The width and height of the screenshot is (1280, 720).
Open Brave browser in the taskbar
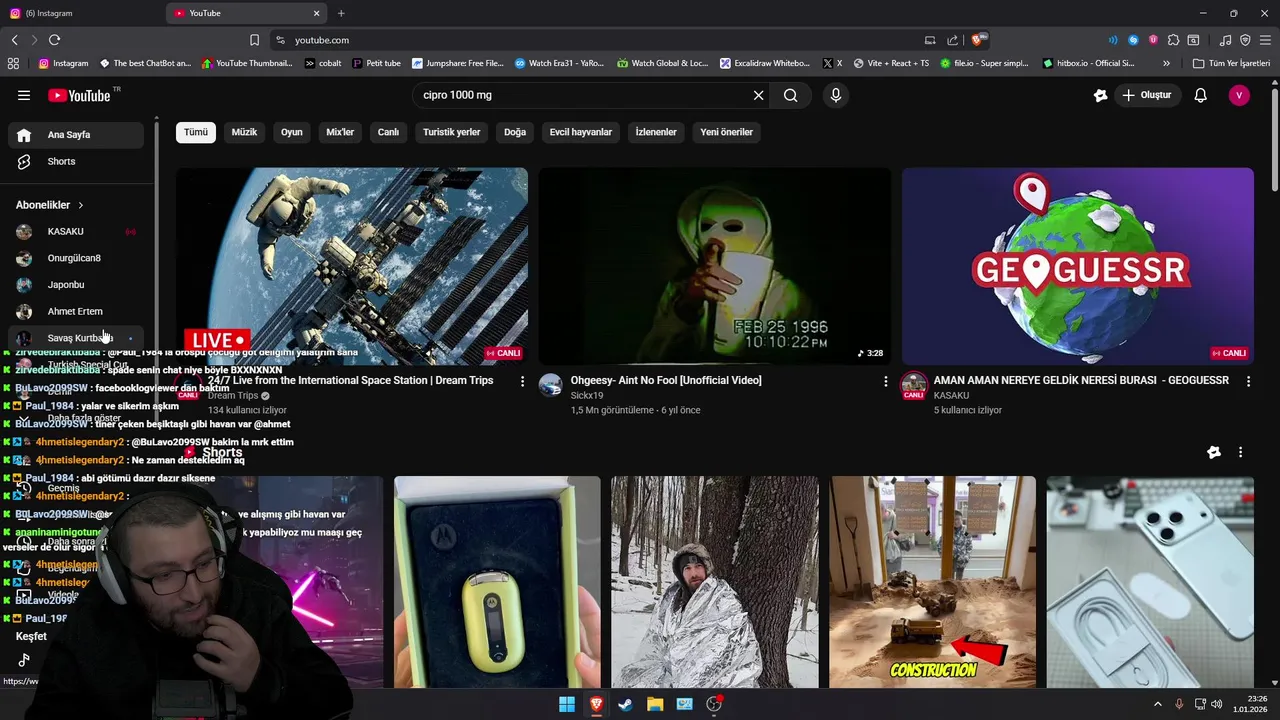pos(596,704)
